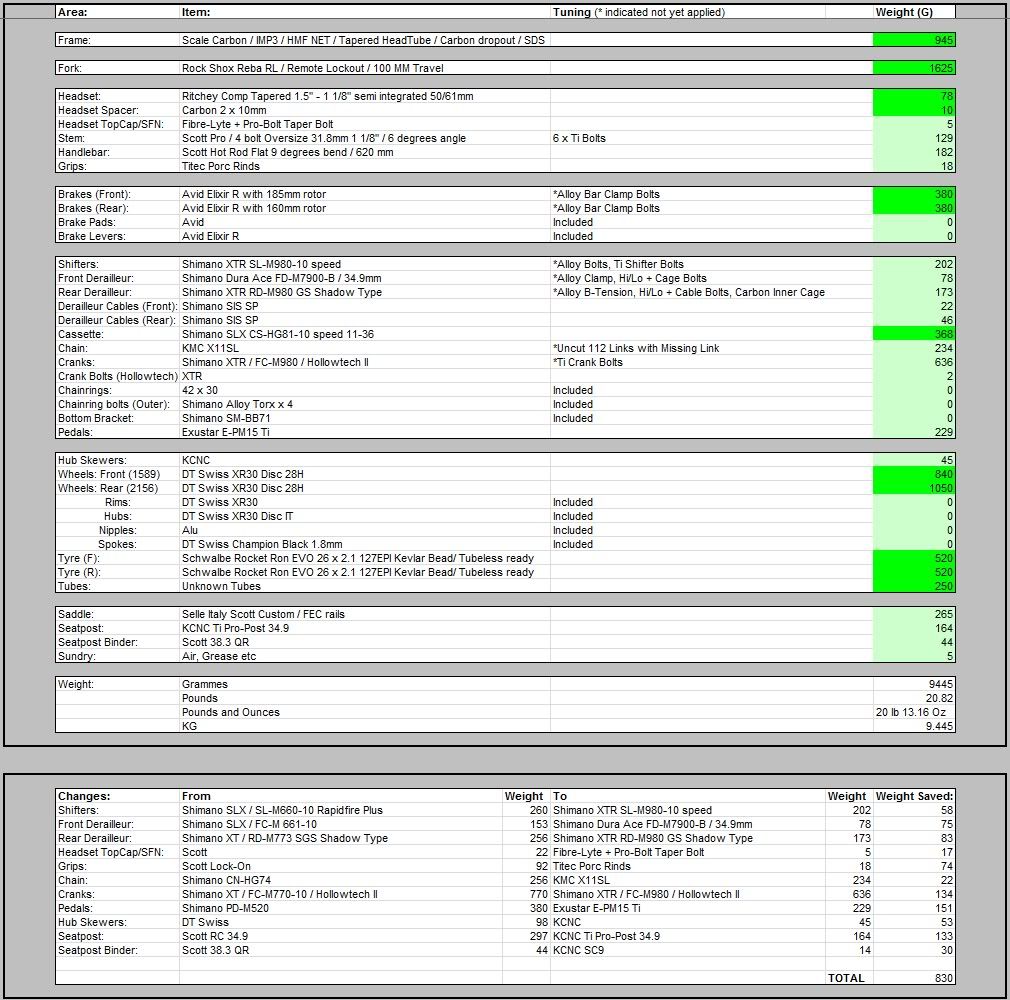Screen dimensions: 1010x1000
Task: Click the "Weight Saved:" column header
Action: (914, 796)
